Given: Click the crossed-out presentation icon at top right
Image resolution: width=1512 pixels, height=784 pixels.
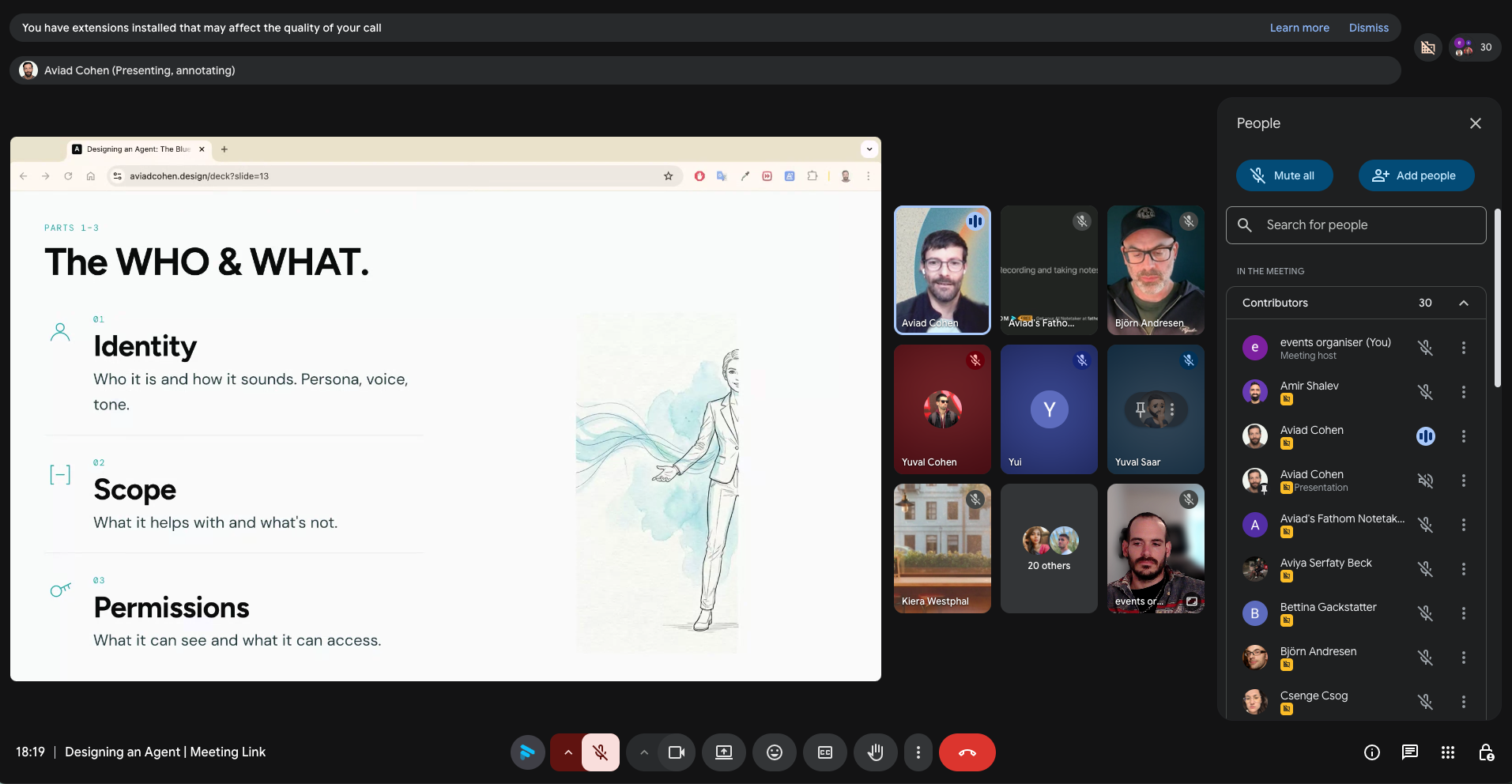Looking at the screenshot, I should [1428, 47].
